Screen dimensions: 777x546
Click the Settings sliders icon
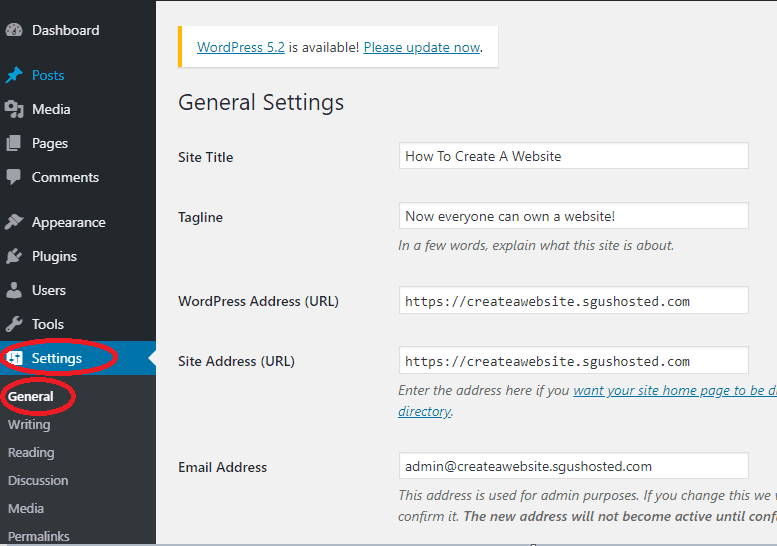[14, 358]
